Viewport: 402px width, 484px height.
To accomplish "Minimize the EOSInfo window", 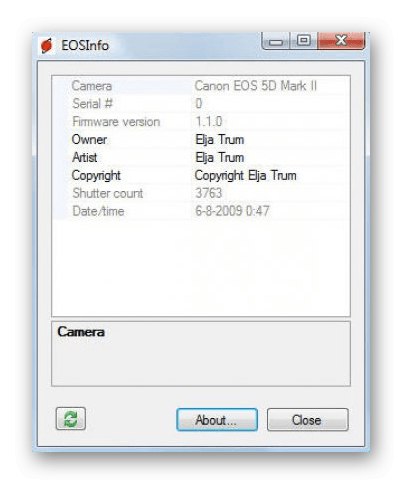I will tap(276, 41).
